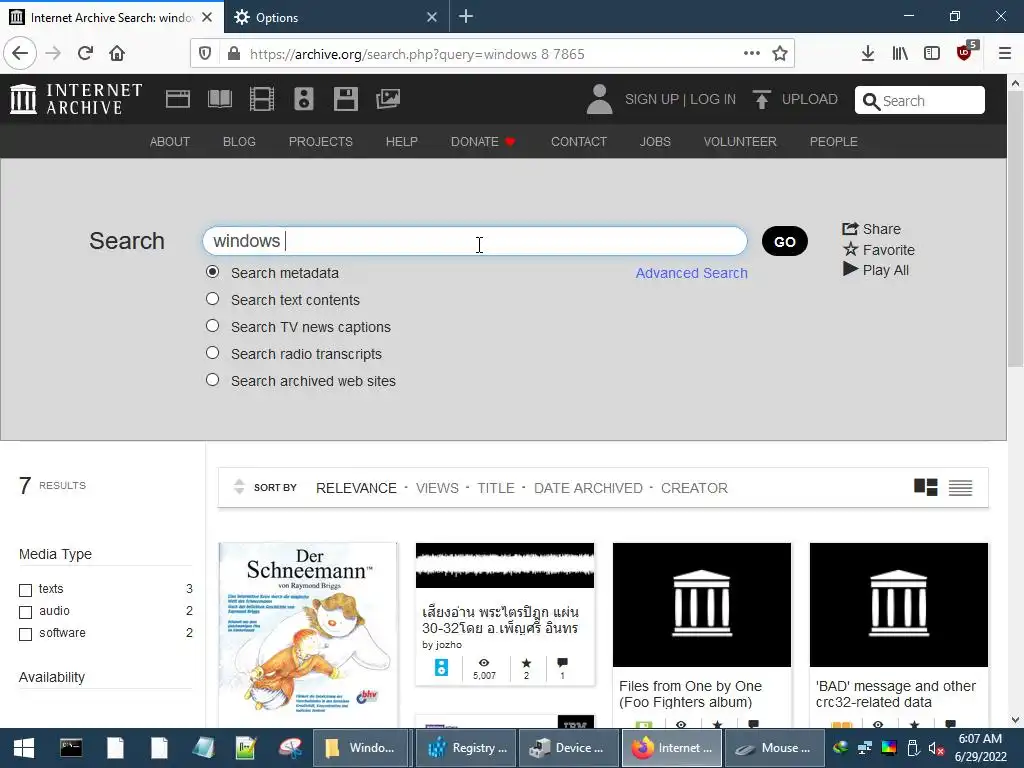Switch to tile view of results
The height and width of the screenshot is (768, 1024).
point(925,487)
